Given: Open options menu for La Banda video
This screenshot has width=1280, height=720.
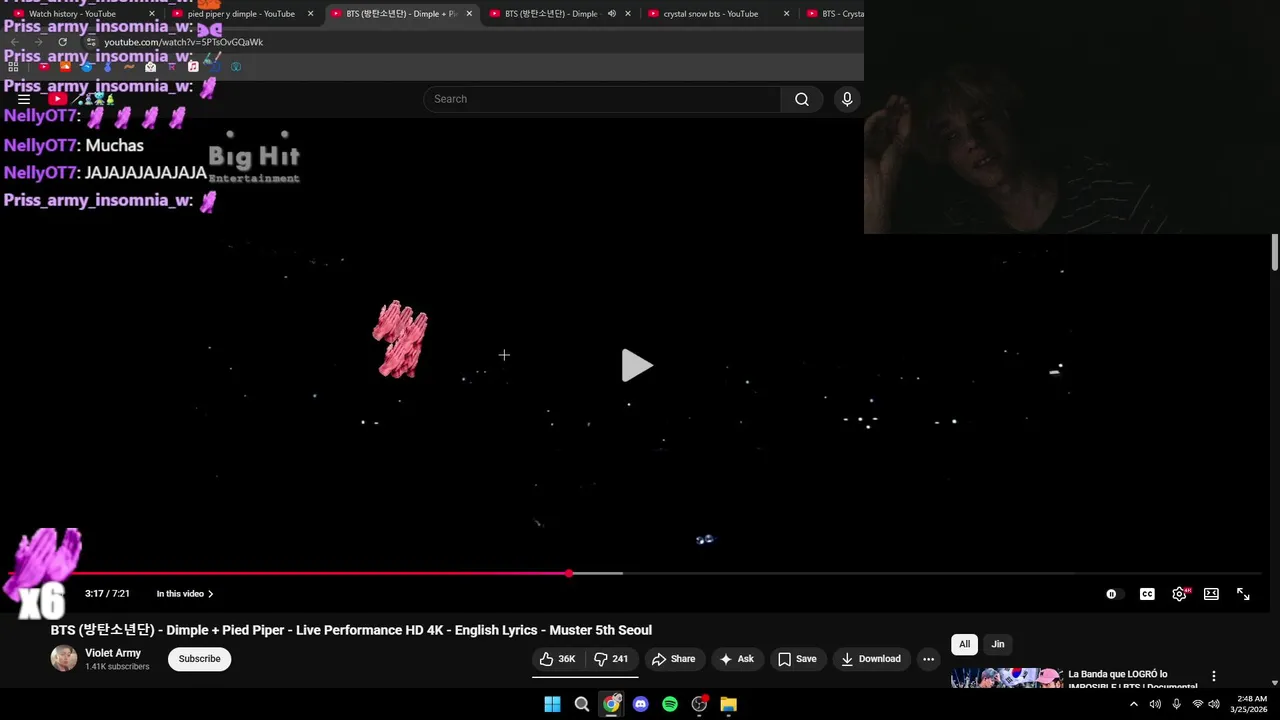Looking at the screenshot, I should click(1214, 677).
